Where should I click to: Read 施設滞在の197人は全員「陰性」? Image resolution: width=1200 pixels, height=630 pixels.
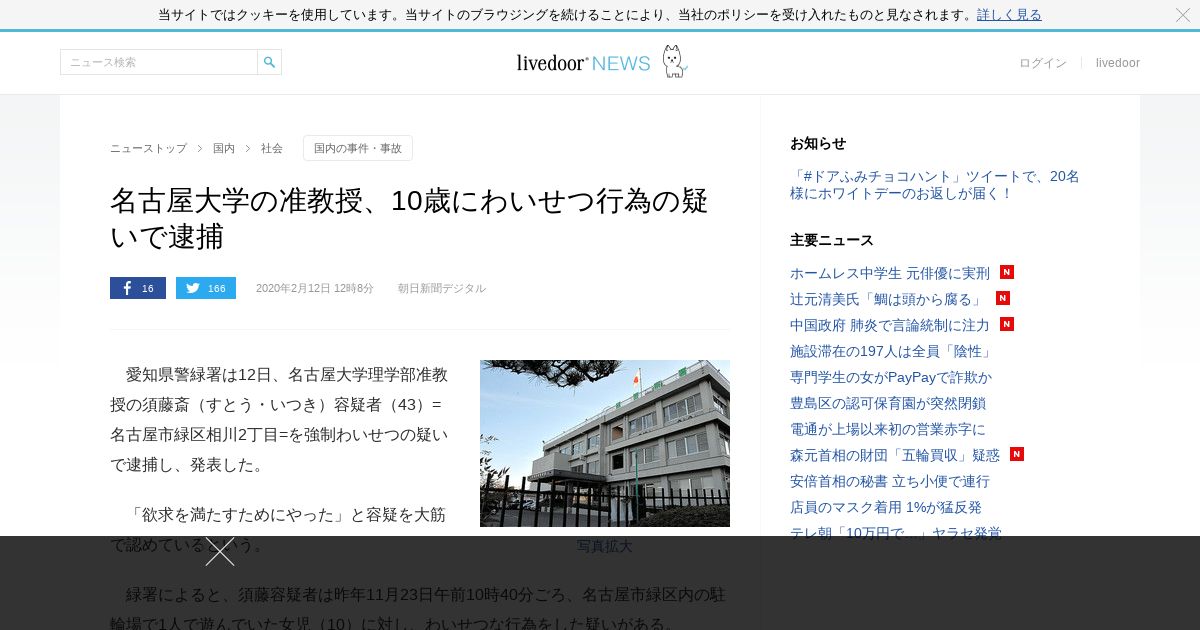(891, 351)
